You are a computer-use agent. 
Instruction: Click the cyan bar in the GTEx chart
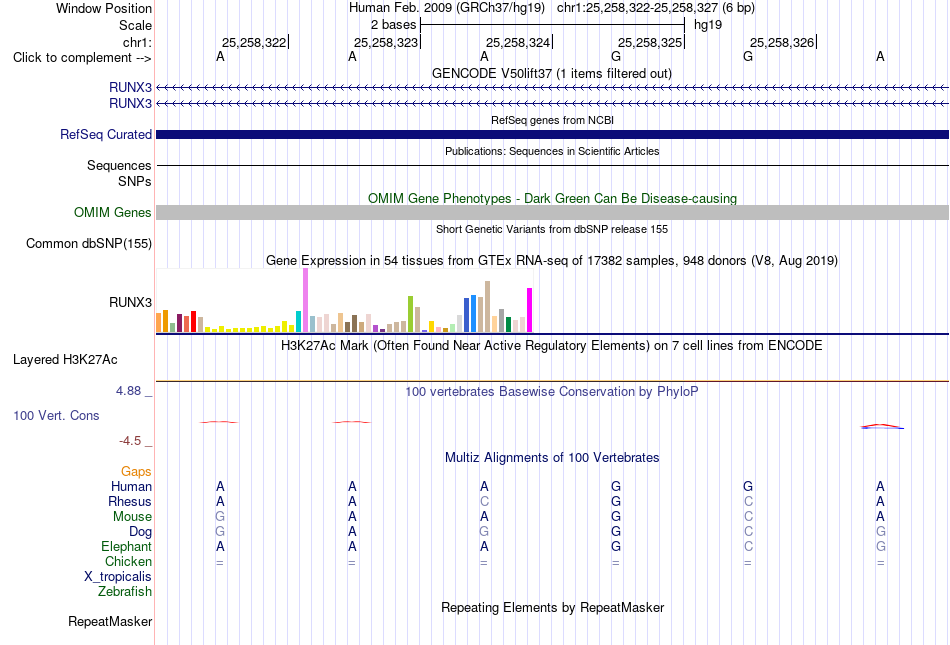tap(298, 321)
